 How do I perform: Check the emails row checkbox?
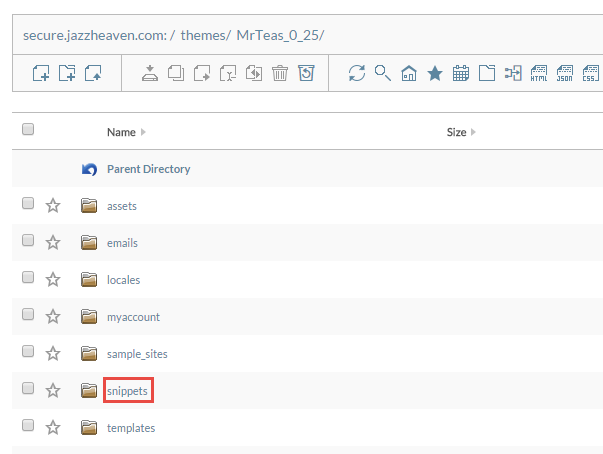click(x=28, y=240)
